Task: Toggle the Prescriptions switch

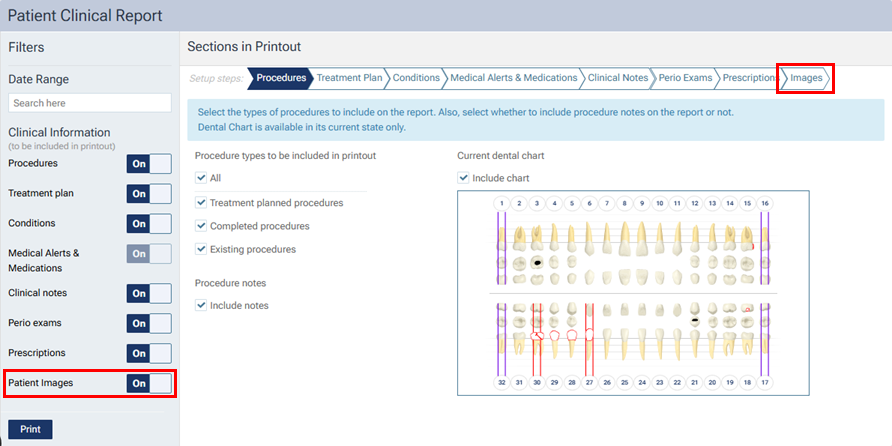Action: coord(148,353)
